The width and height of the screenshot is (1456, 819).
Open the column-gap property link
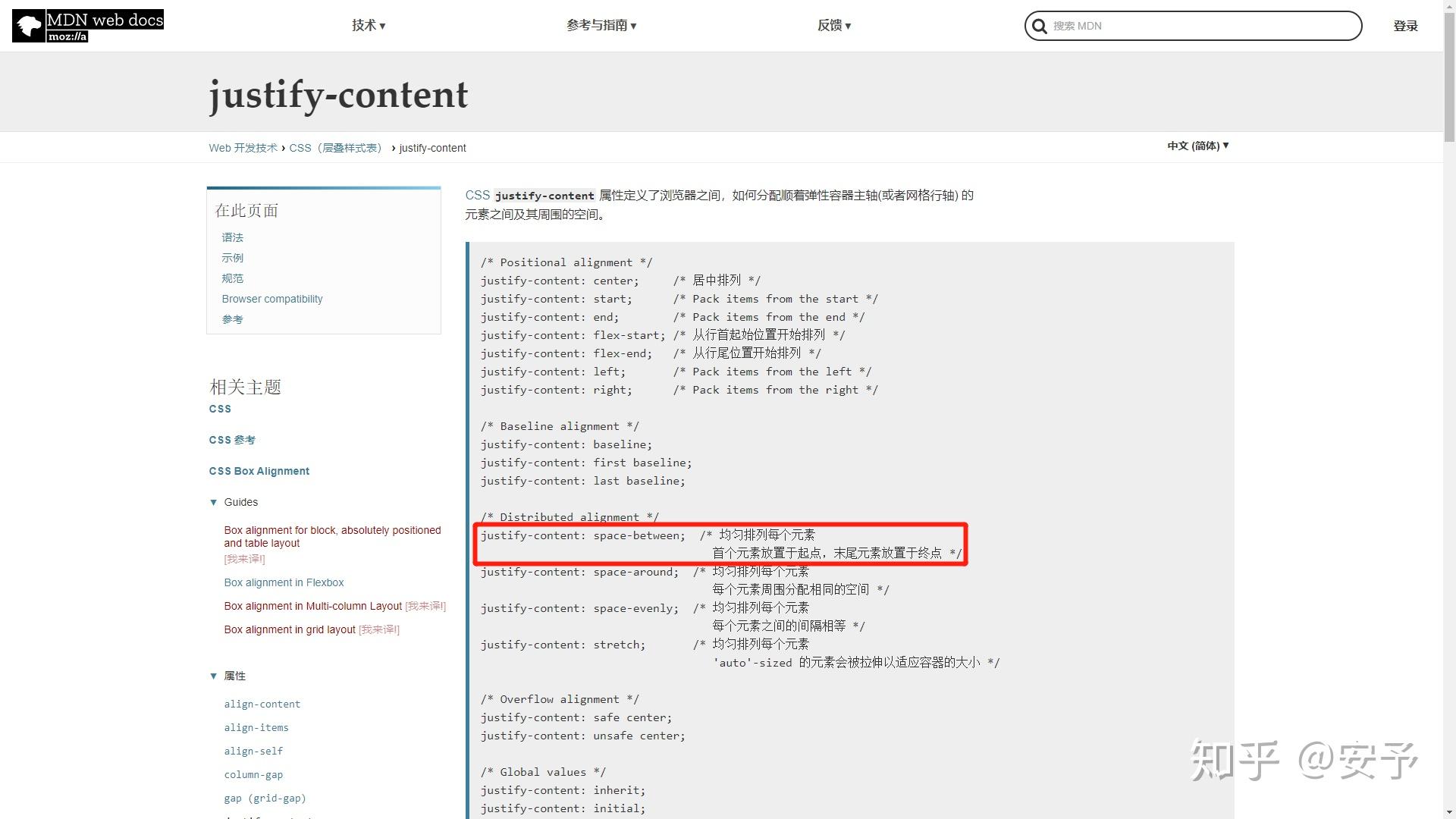(253, 774)
